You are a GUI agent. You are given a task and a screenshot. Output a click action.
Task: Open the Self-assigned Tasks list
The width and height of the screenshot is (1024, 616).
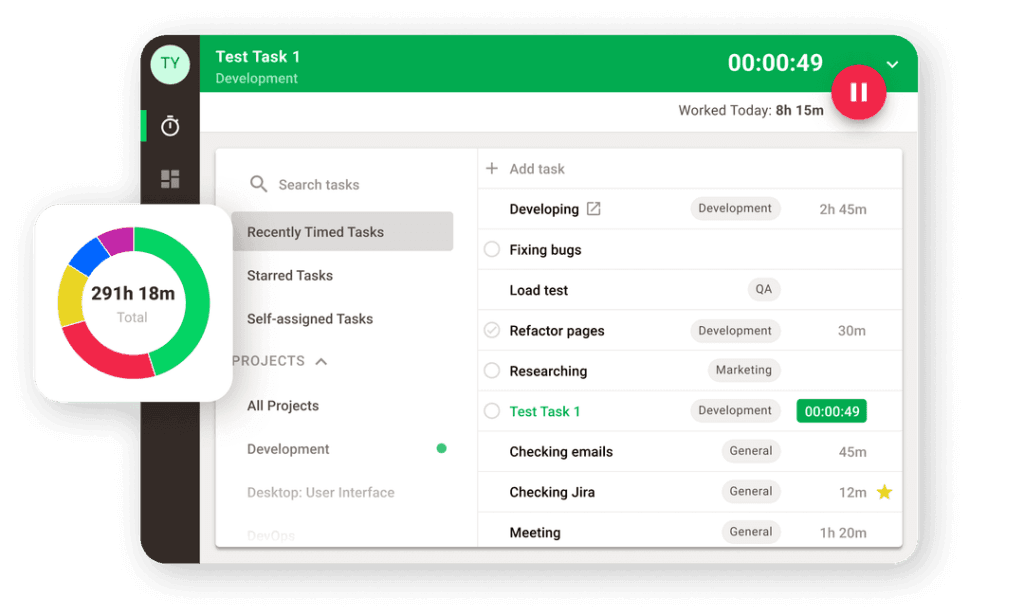point(310,319)
